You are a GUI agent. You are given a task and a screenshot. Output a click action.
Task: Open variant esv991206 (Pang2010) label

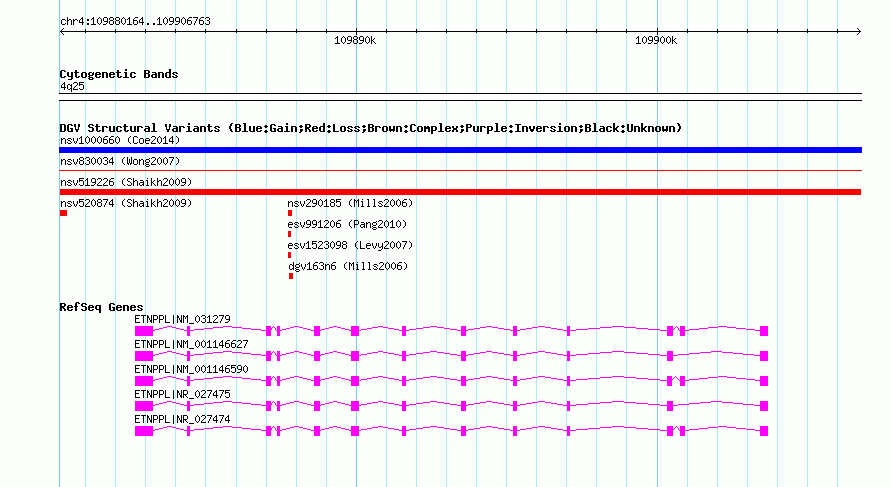pos(347,224)
